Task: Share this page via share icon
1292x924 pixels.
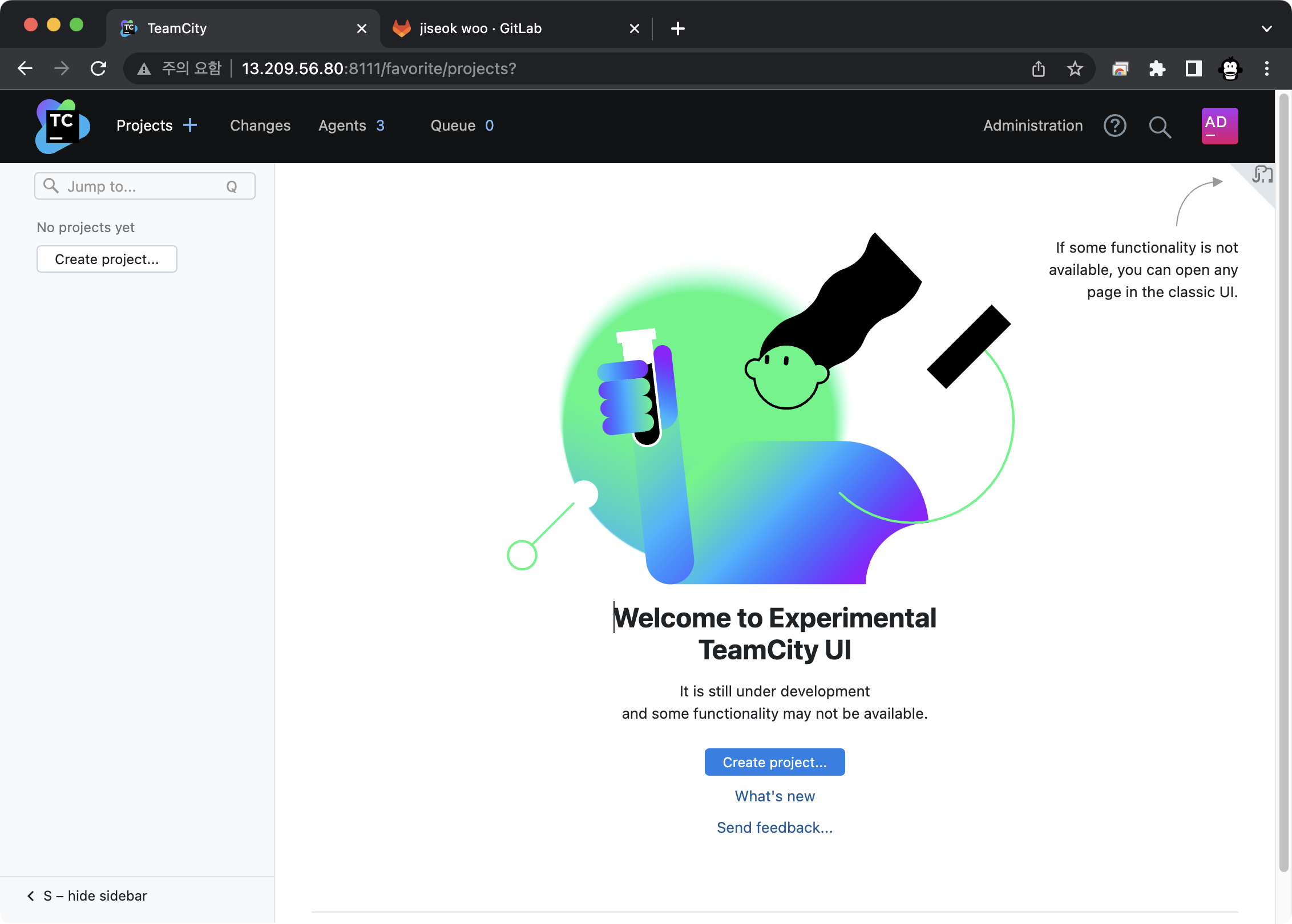Action: tap(1038, 68)
